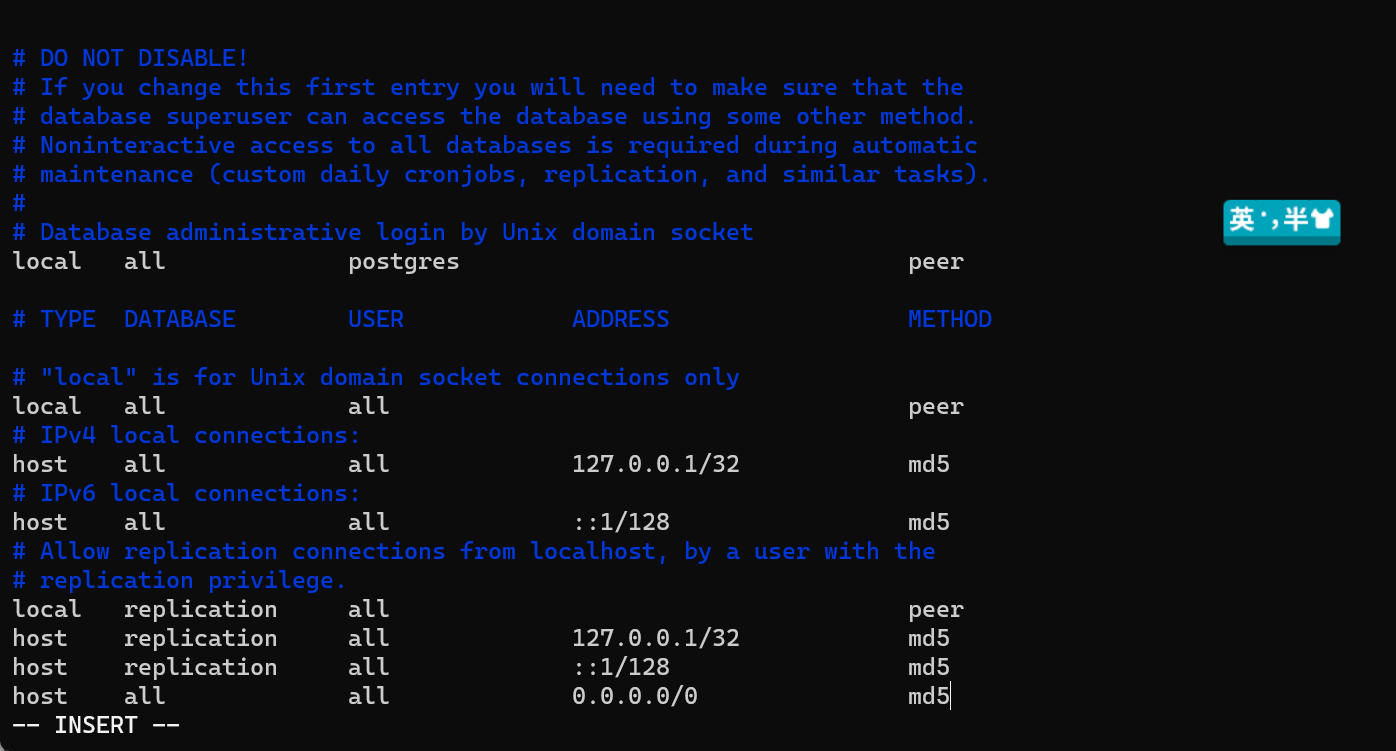Image resolution: width=1396 pixels, height=751 pixels.
Task: Click replication on the local replication line
Action: tap(201, 610)
